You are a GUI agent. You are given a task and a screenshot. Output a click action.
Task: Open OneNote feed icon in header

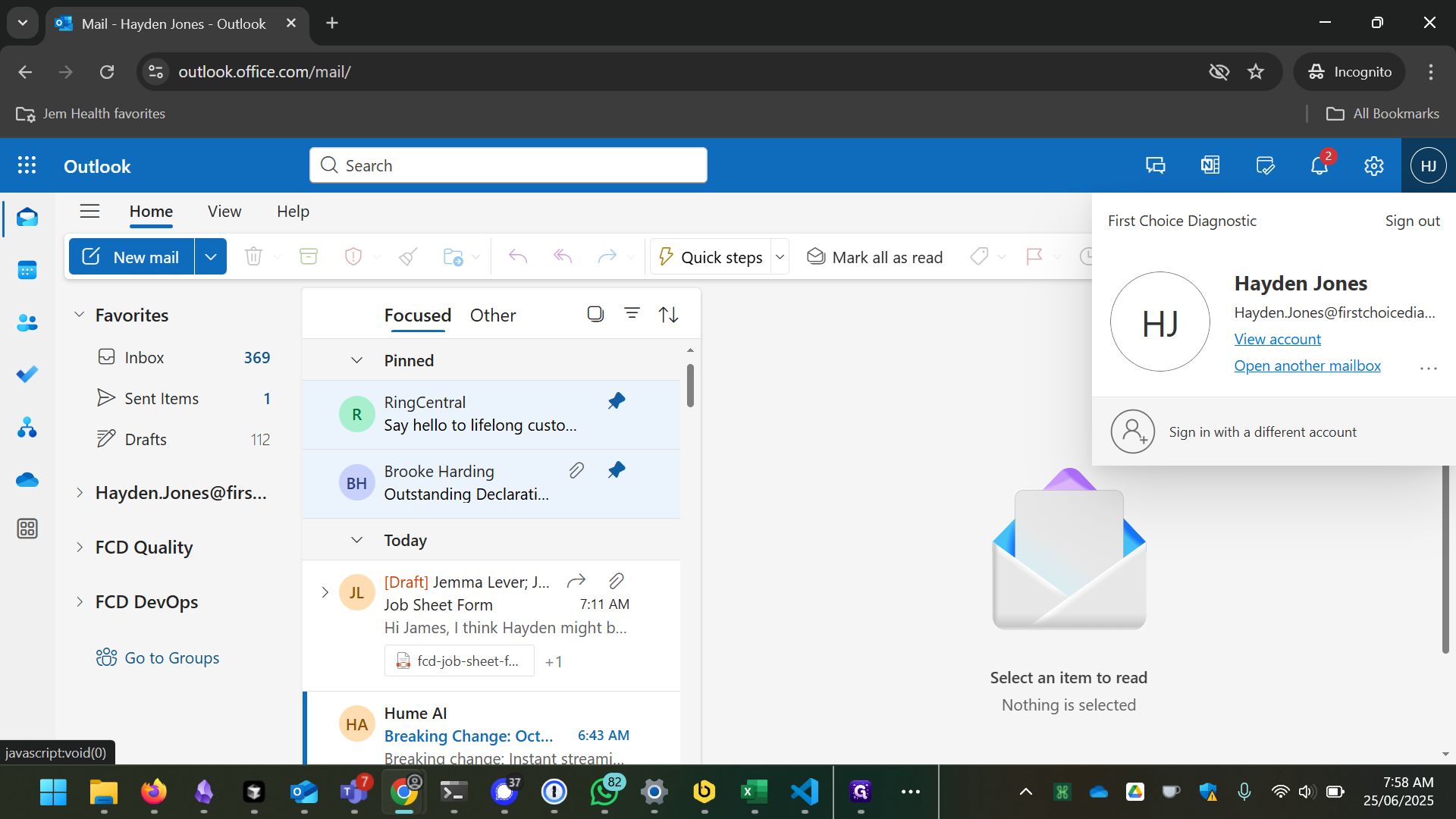[1210, 165]
